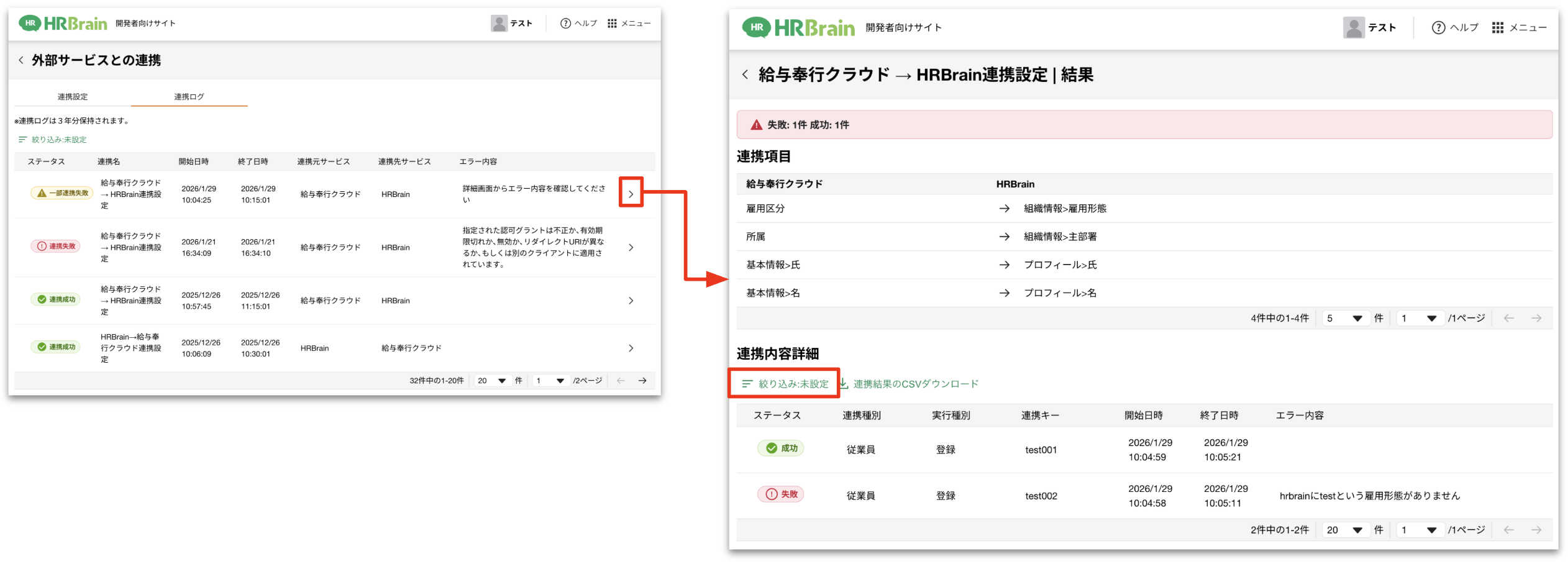Viewport: 1568px width, 564px height.
Task: Click the CSV download icon for 連携結果
Action: [844, 384]
